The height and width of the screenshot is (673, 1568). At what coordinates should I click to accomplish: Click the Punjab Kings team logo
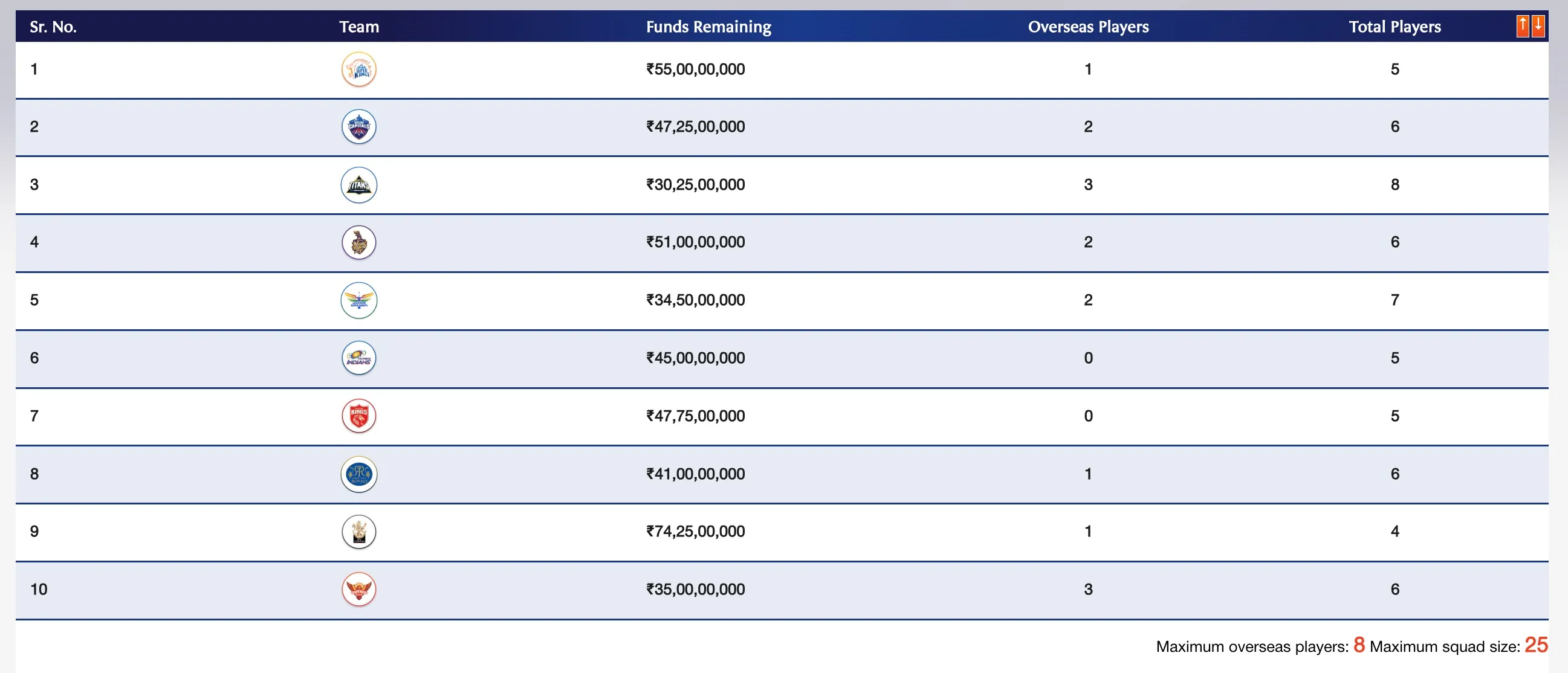click(358, 416)
